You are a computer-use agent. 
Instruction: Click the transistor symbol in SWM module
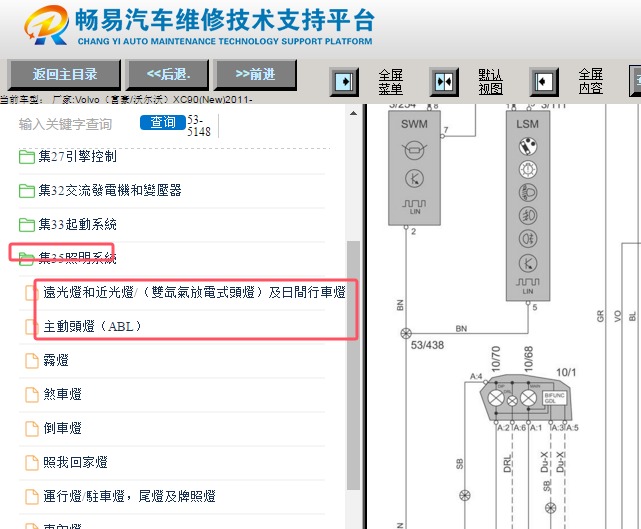(415, 178)
